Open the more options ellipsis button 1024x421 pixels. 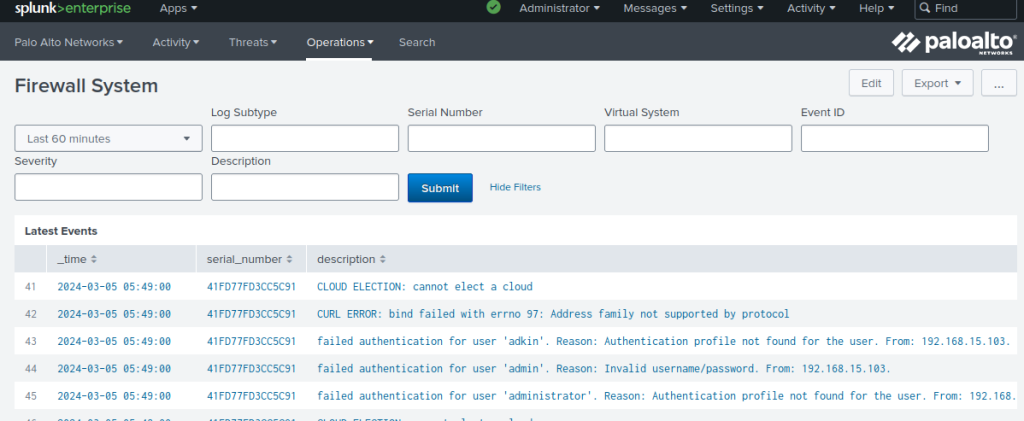click(x=999, y=83)
